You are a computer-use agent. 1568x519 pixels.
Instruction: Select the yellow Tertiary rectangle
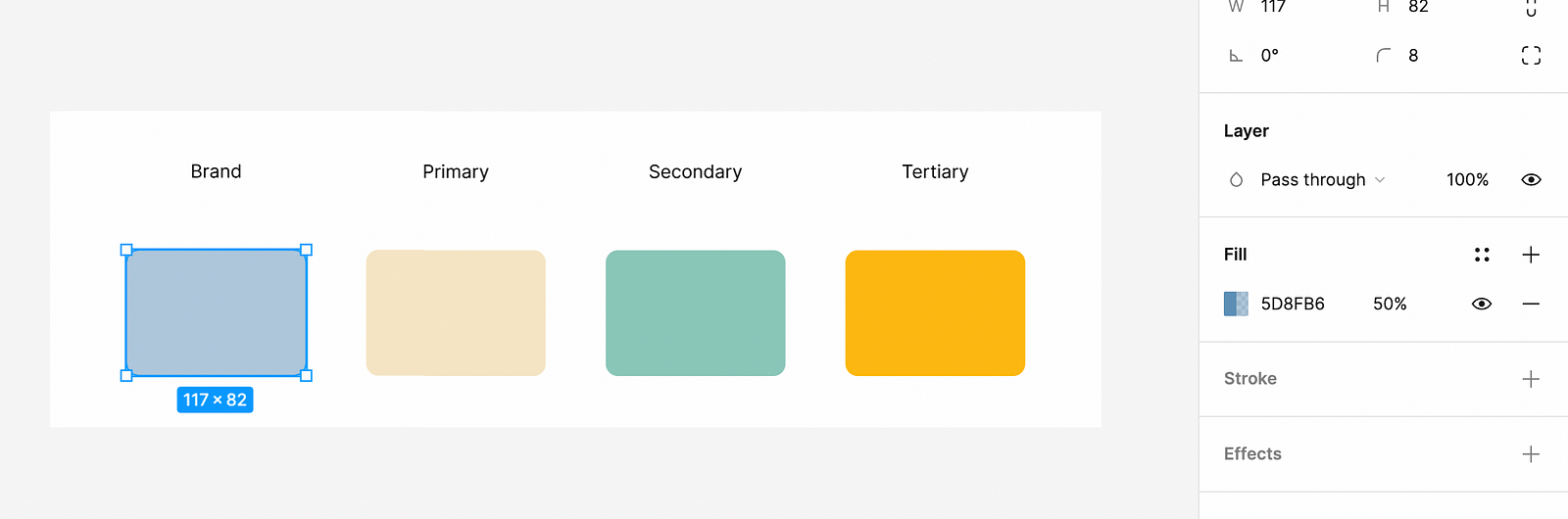coord(935,313)
